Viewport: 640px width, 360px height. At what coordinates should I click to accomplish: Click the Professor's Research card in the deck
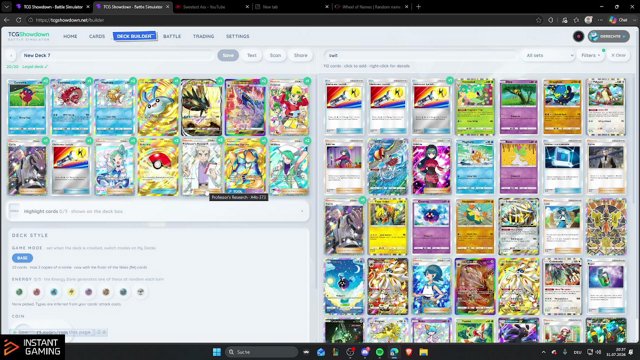202,167
